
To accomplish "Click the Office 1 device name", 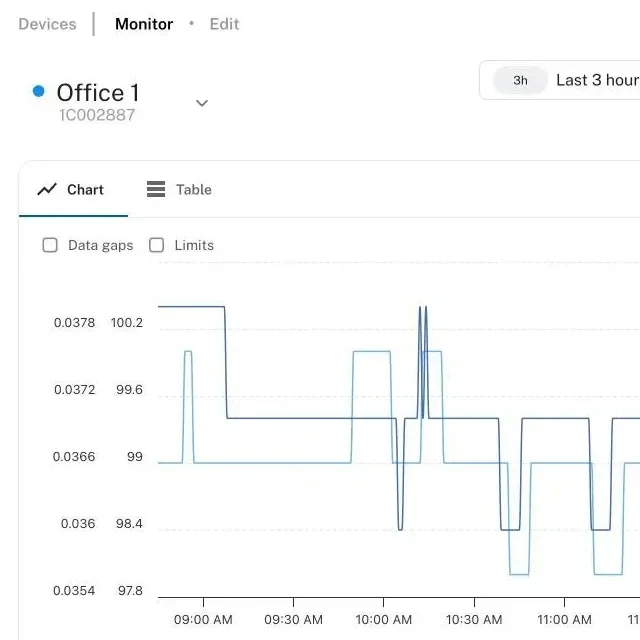I will pyautogui.click(x=98, y=93).
